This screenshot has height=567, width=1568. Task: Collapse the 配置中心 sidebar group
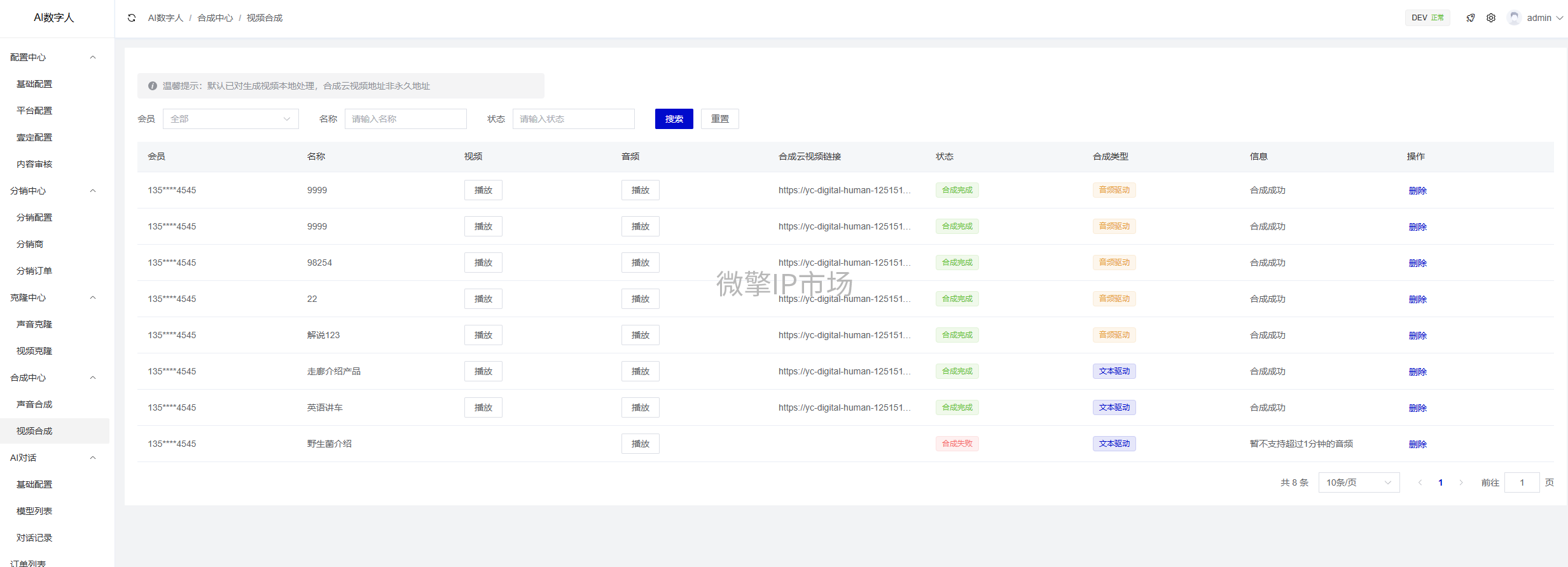pos(93,57)
